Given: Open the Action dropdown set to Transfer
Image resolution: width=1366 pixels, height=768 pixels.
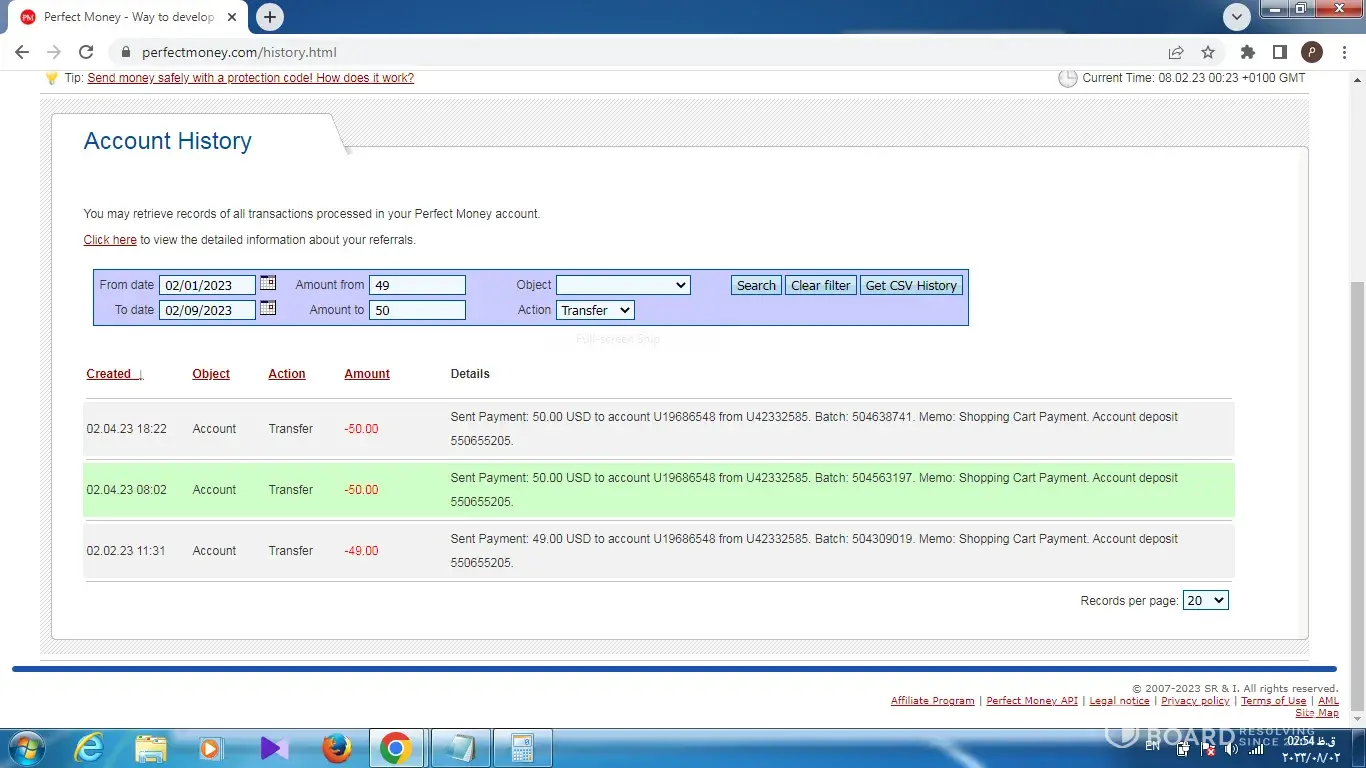Looking at the screenshot, I should point(595,310).
